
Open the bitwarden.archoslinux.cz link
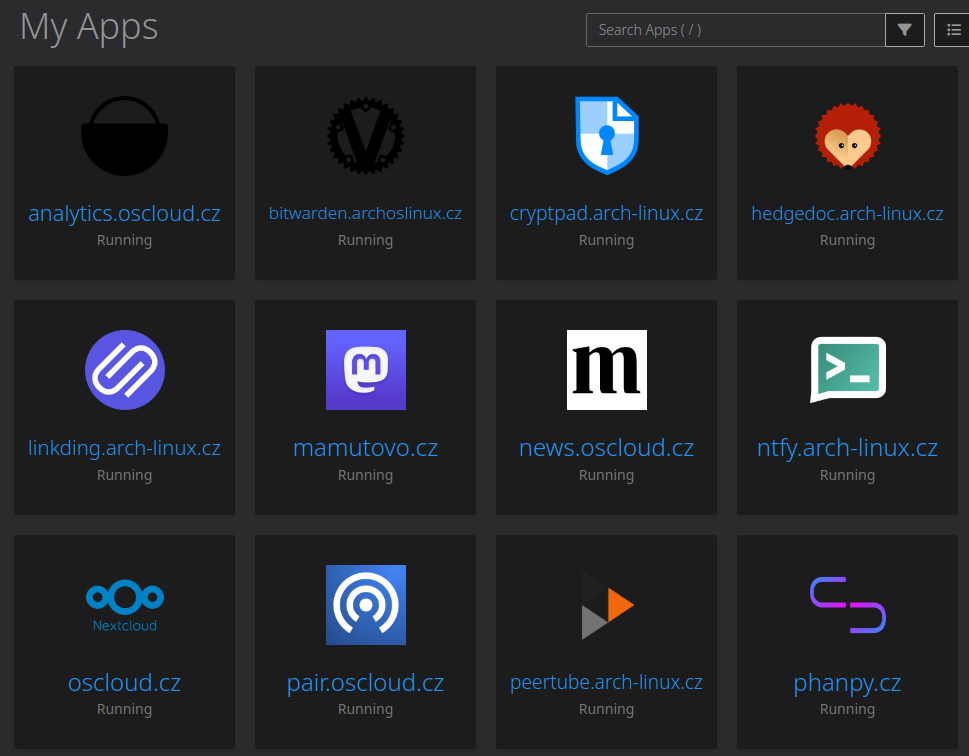click(365, 213)
